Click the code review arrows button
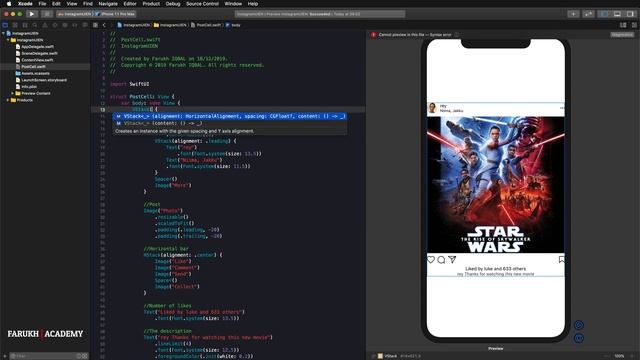Viewport: 640px width, 360px height. [588, 14]
